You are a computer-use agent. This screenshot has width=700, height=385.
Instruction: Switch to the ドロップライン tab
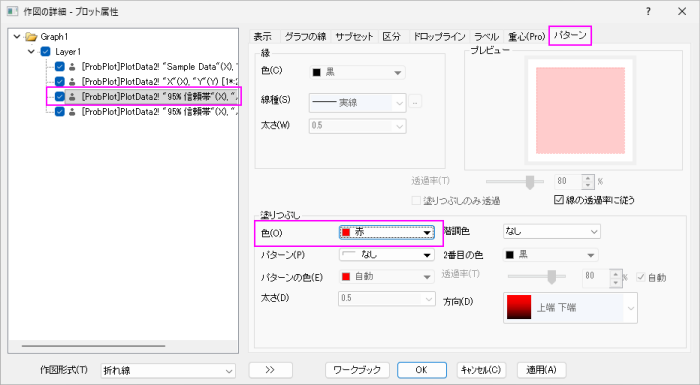(x=439, y=37)
